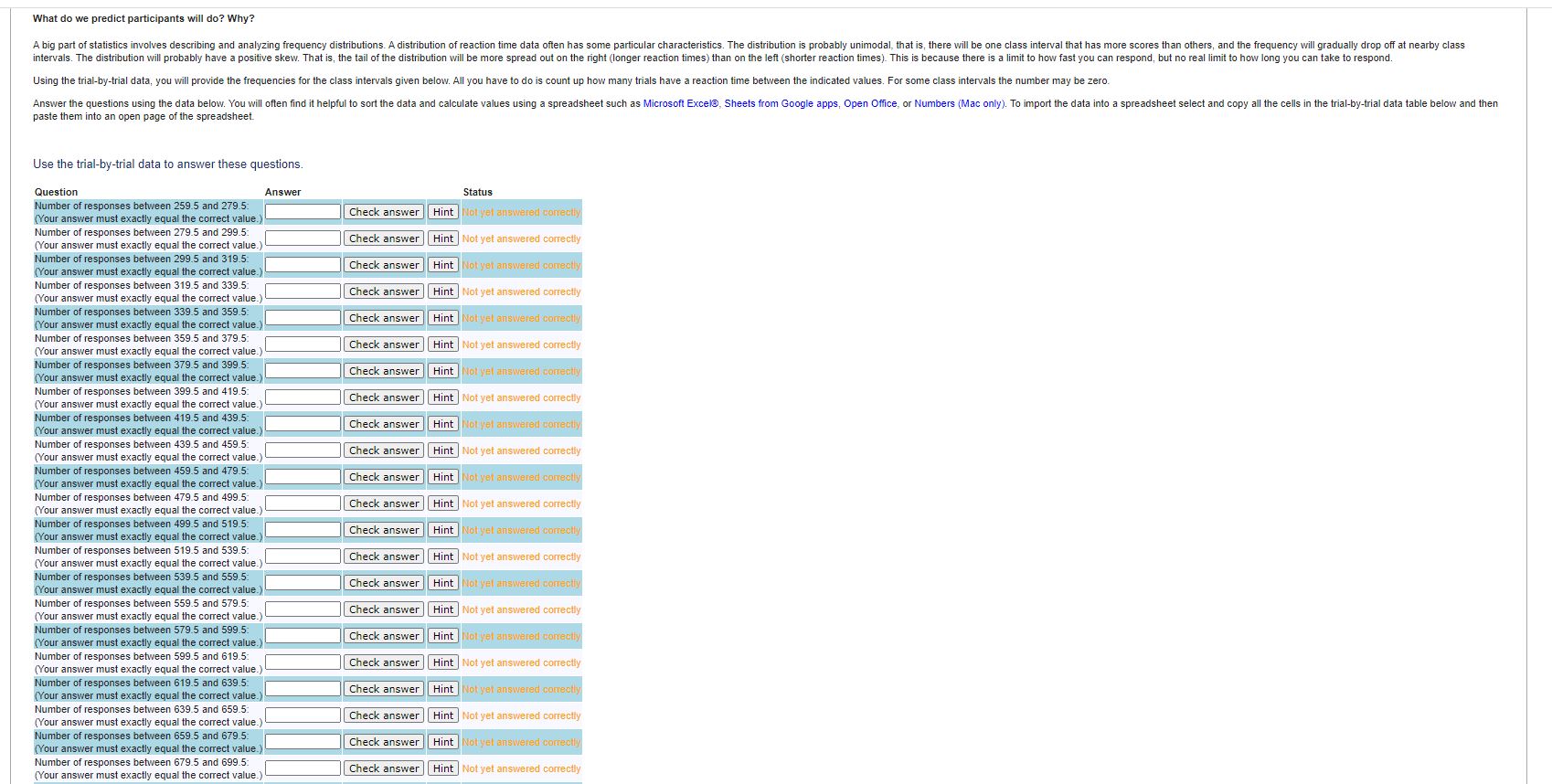This screenshot has height=784, width=1552.
Task: Show hint for 359.5 and 379.5 row
Action: (443, 344)
